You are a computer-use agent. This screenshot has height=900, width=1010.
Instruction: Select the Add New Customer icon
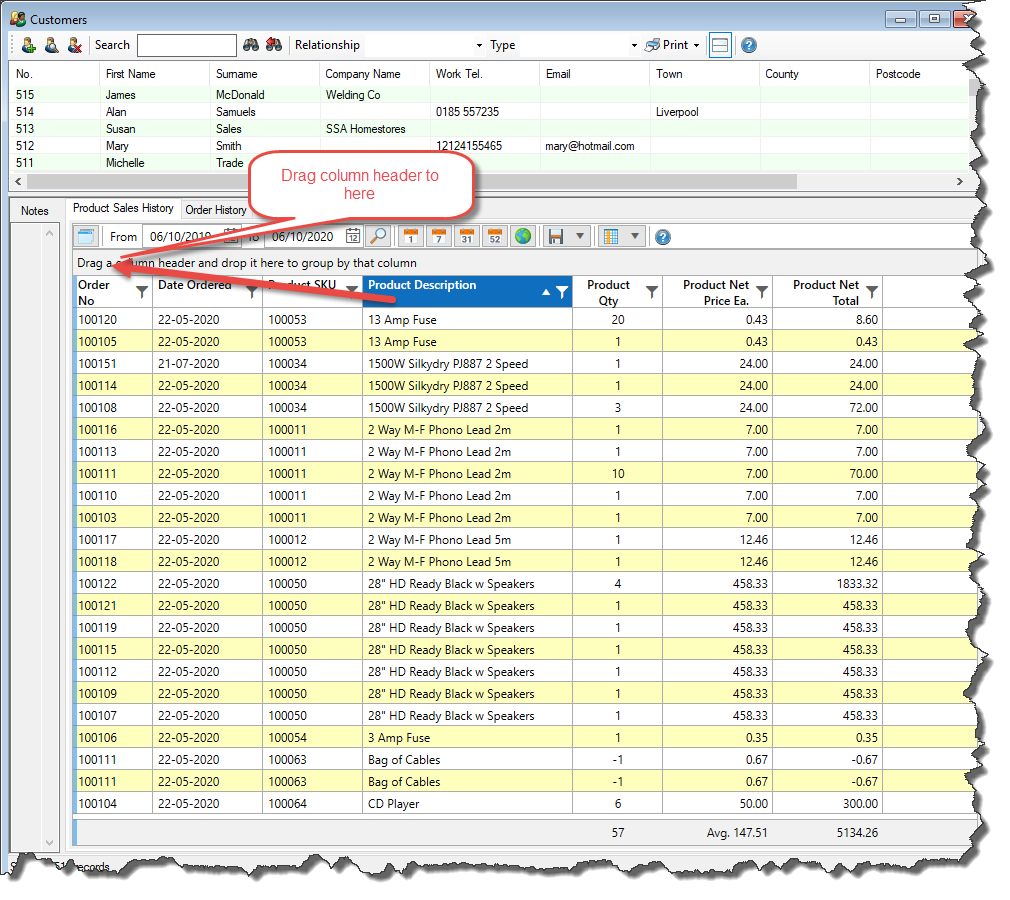click(28, 45)
